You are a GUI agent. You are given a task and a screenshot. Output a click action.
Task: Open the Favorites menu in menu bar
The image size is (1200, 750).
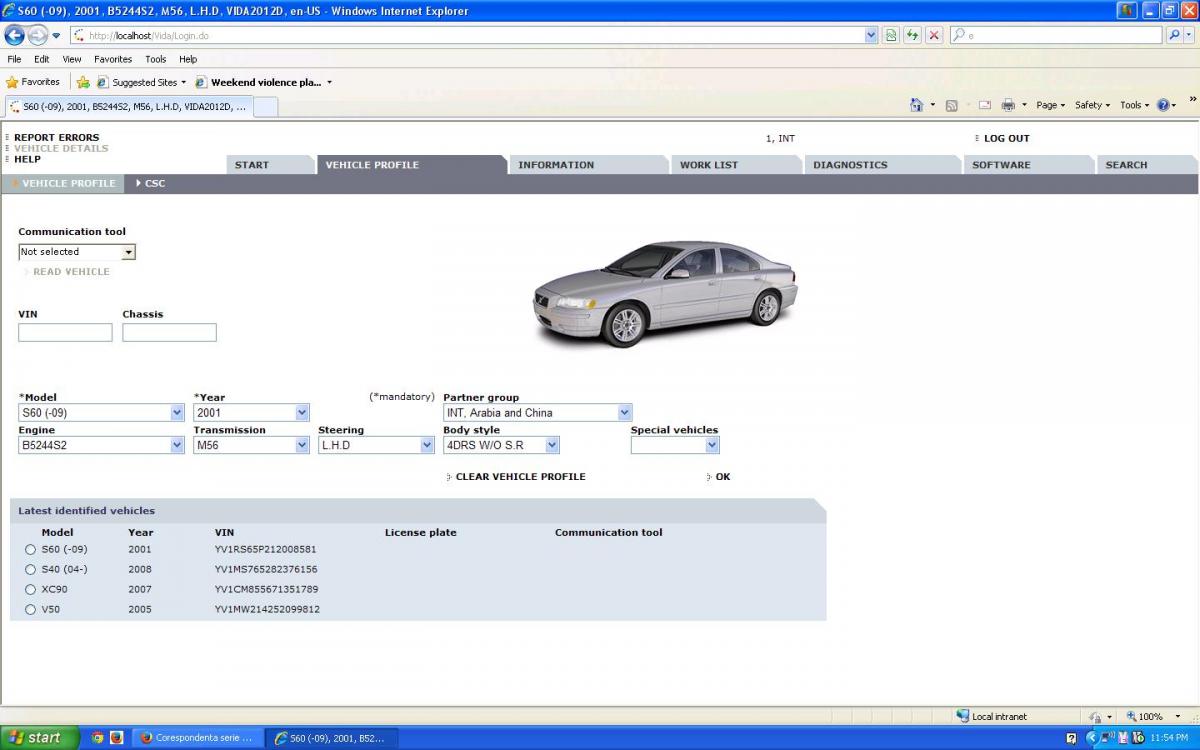pos(113,59)
